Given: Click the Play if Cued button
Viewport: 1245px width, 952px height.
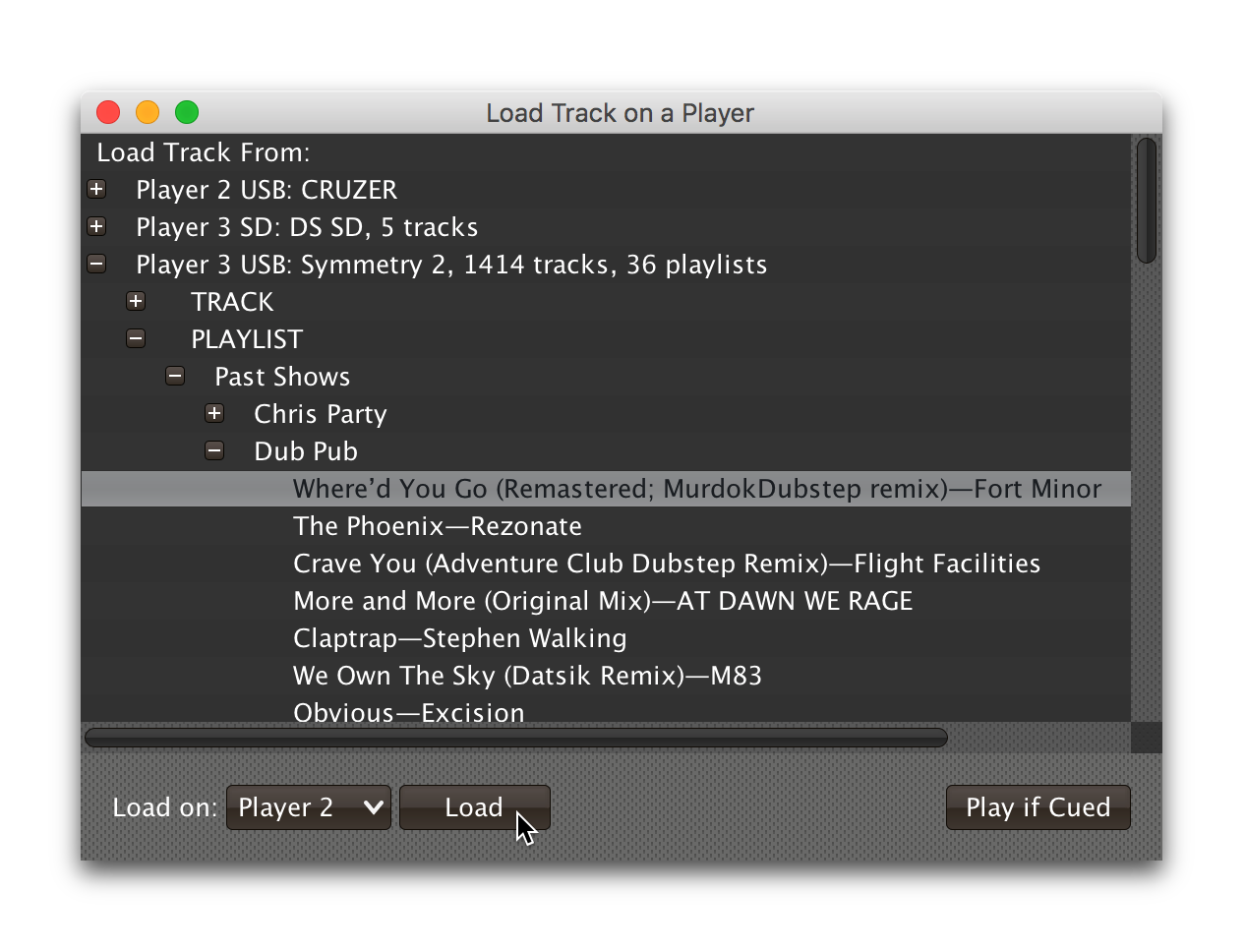Looking at the screenshot, I should click(1037, 807).
